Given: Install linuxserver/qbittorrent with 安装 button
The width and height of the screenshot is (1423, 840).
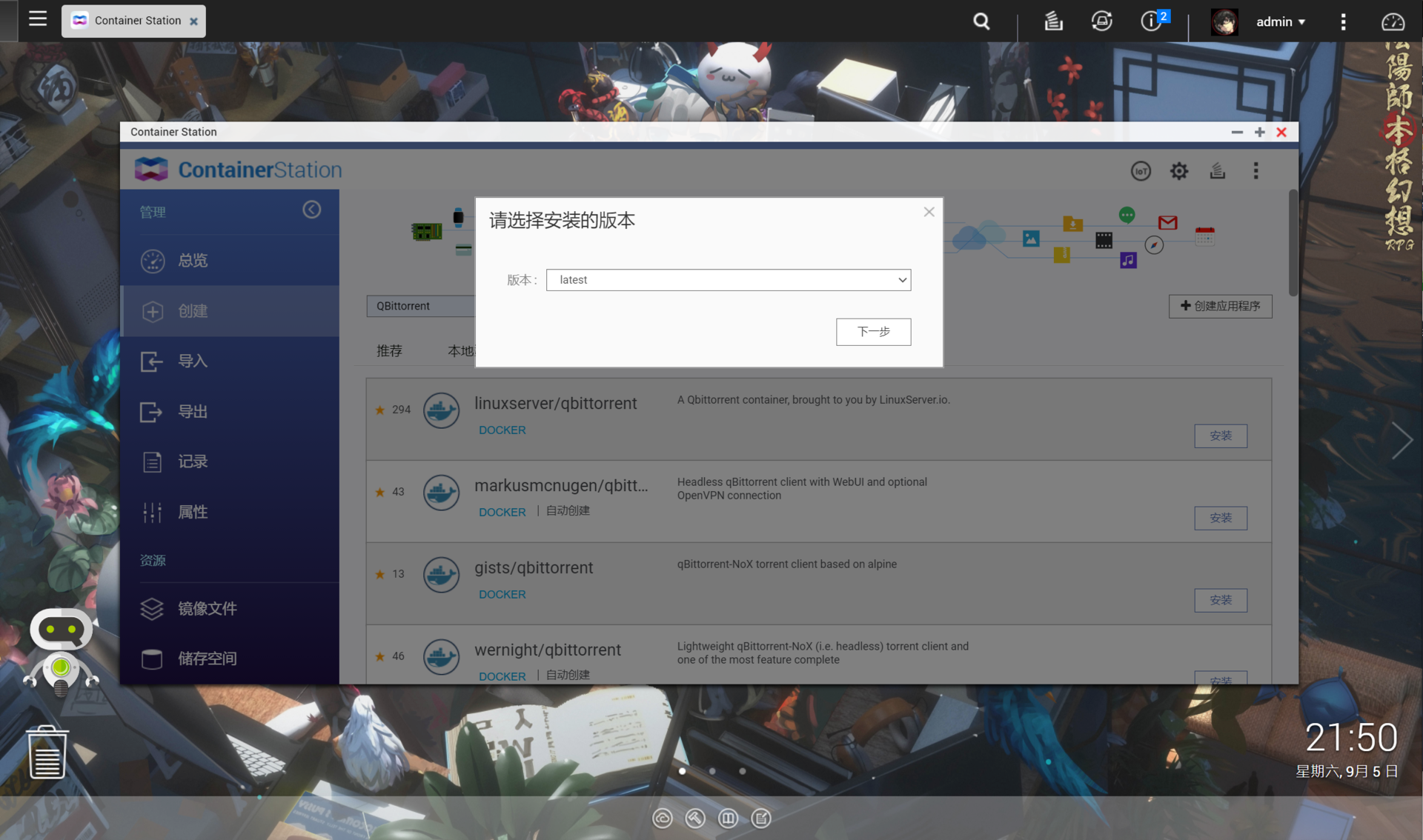Looking at the screenshot, I should coord(1220,436).
